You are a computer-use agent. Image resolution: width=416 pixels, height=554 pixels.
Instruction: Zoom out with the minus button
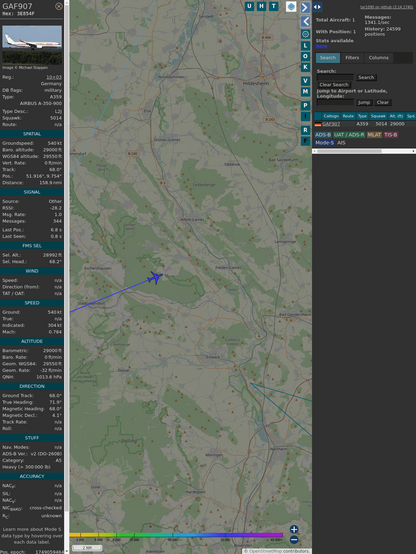(x=294, y=540)
